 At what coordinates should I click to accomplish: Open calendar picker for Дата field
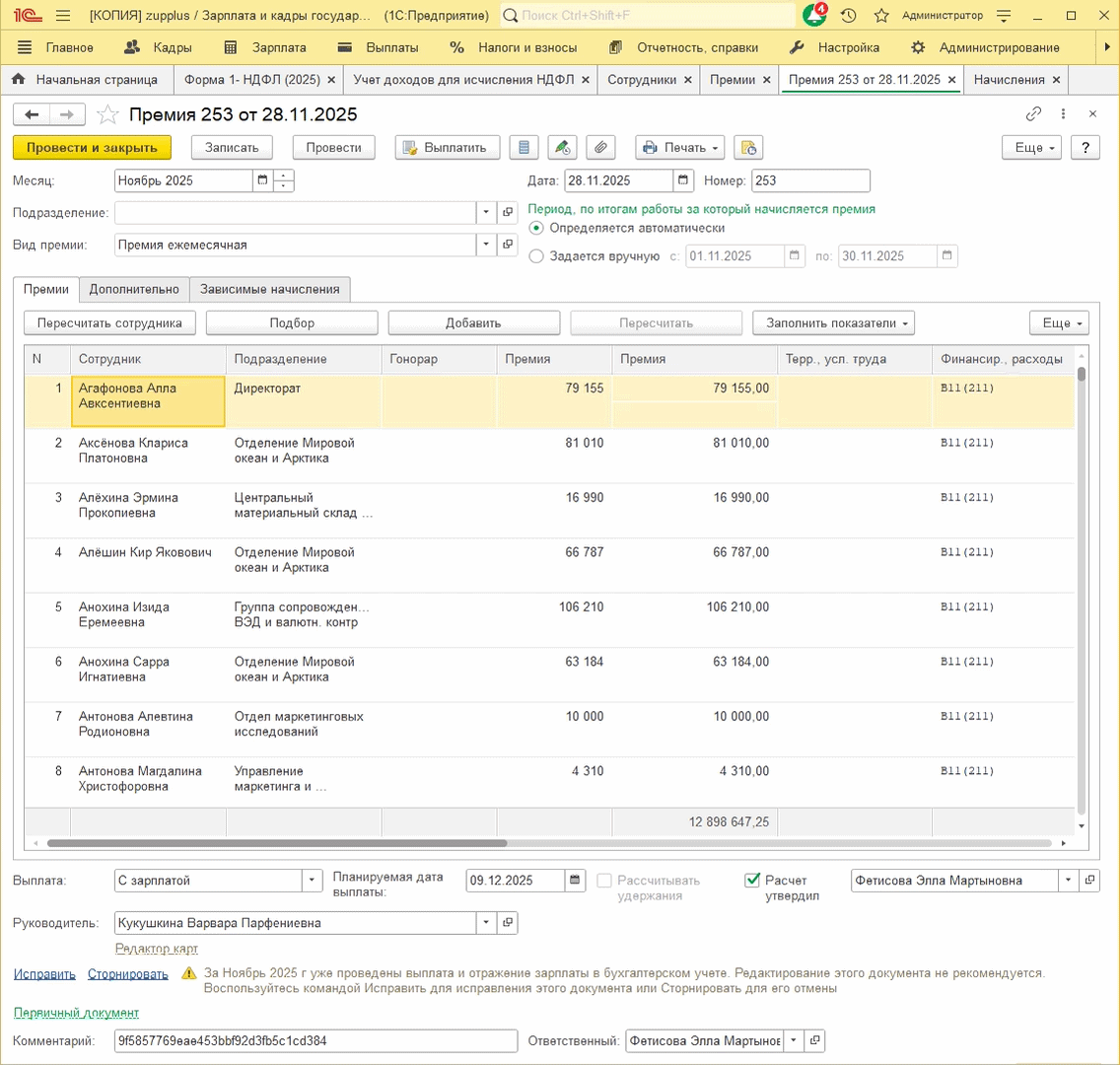(683, 180)
